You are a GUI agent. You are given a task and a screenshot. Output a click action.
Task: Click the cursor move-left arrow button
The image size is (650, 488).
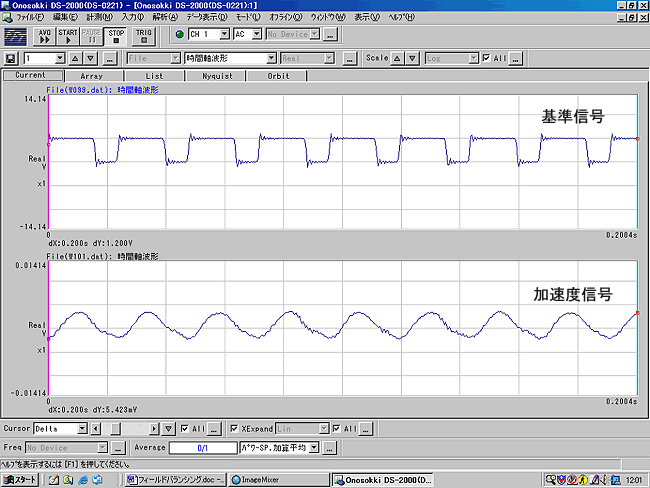96,429
